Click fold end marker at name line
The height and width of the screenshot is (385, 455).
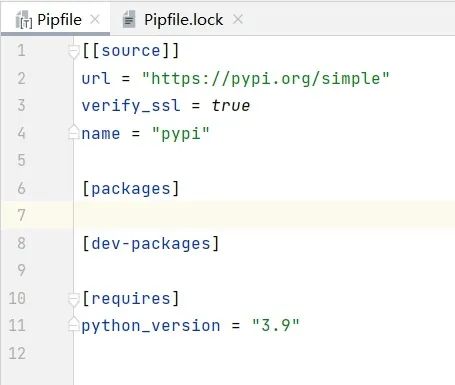[74, 133]
